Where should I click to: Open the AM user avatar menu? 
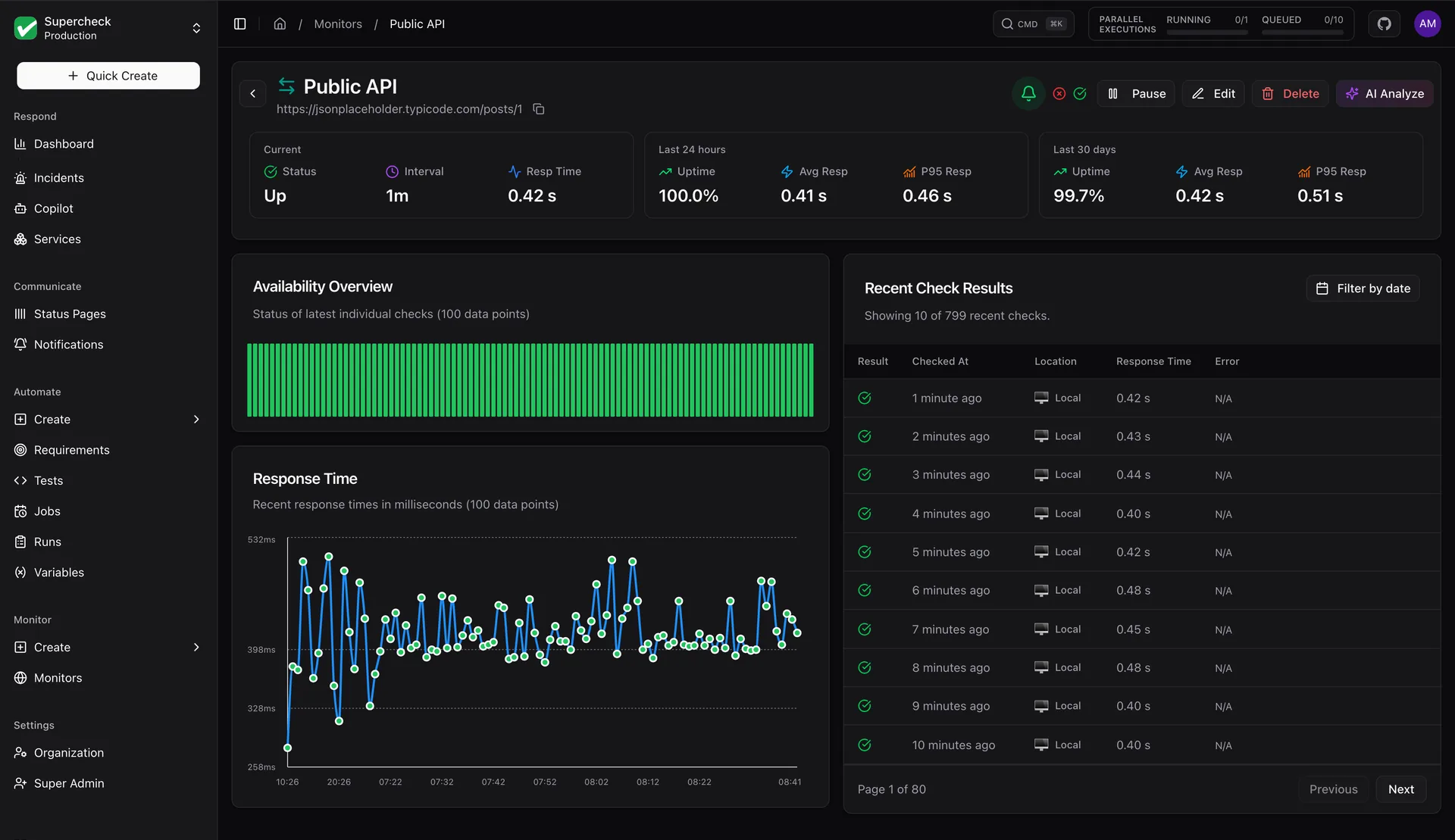point(1427,23)
